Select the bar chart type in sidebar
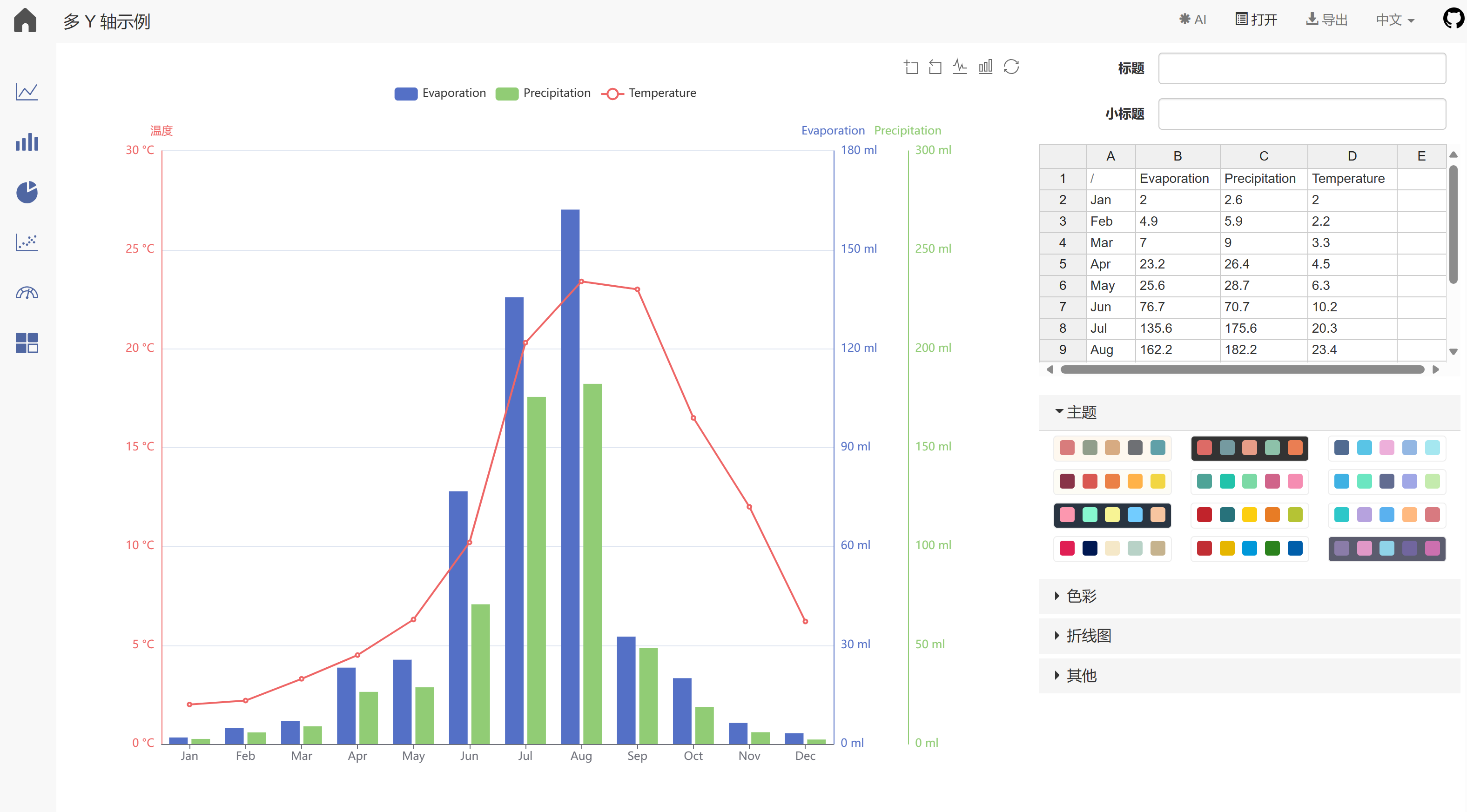Viewport: 1467px width, 812px height. pyautogui.click(x=26, y=142)
